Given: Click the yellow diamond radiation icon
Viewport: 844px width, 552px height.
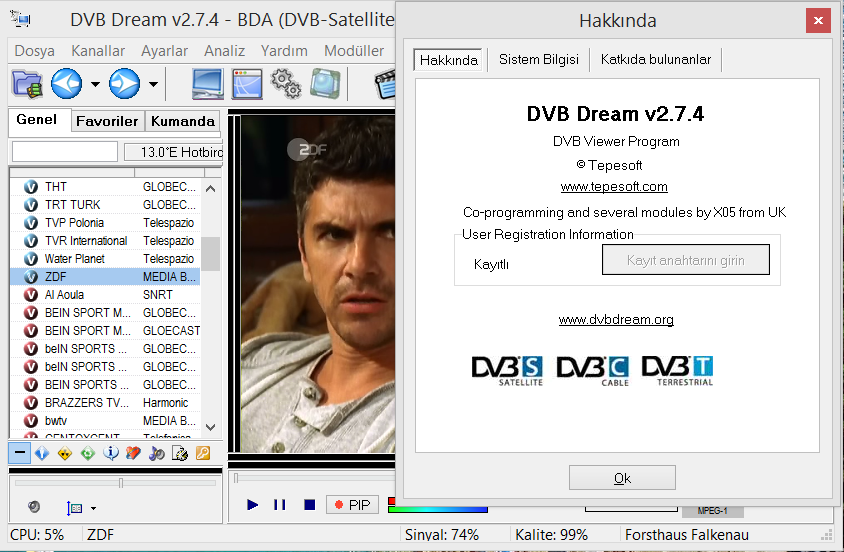Looking at the screenshot, I should [x=65, y=454].
